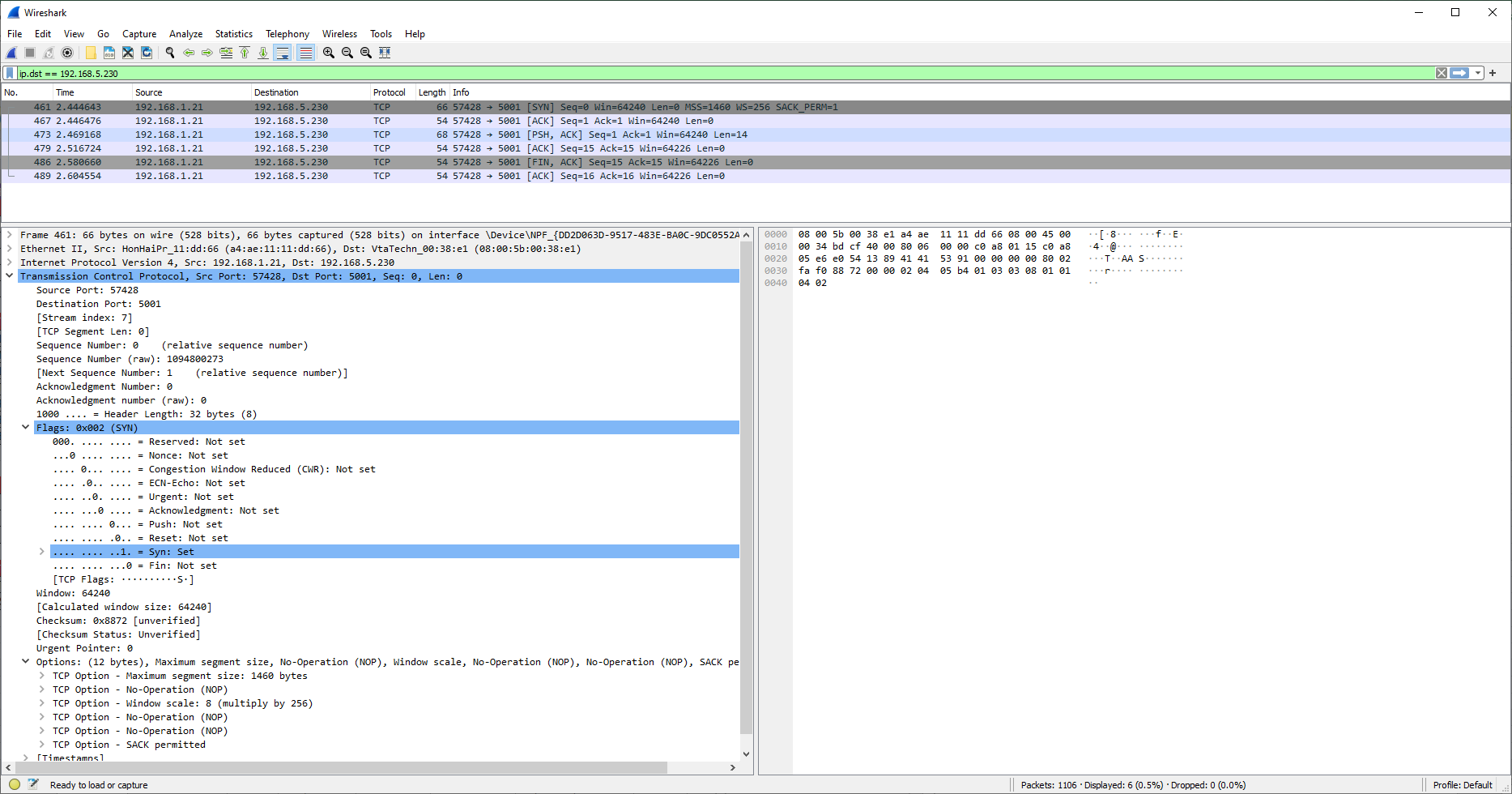The image size is (1512, 794).
Task: Sort packets by the Source column
Action: click(x=192, y=92)
